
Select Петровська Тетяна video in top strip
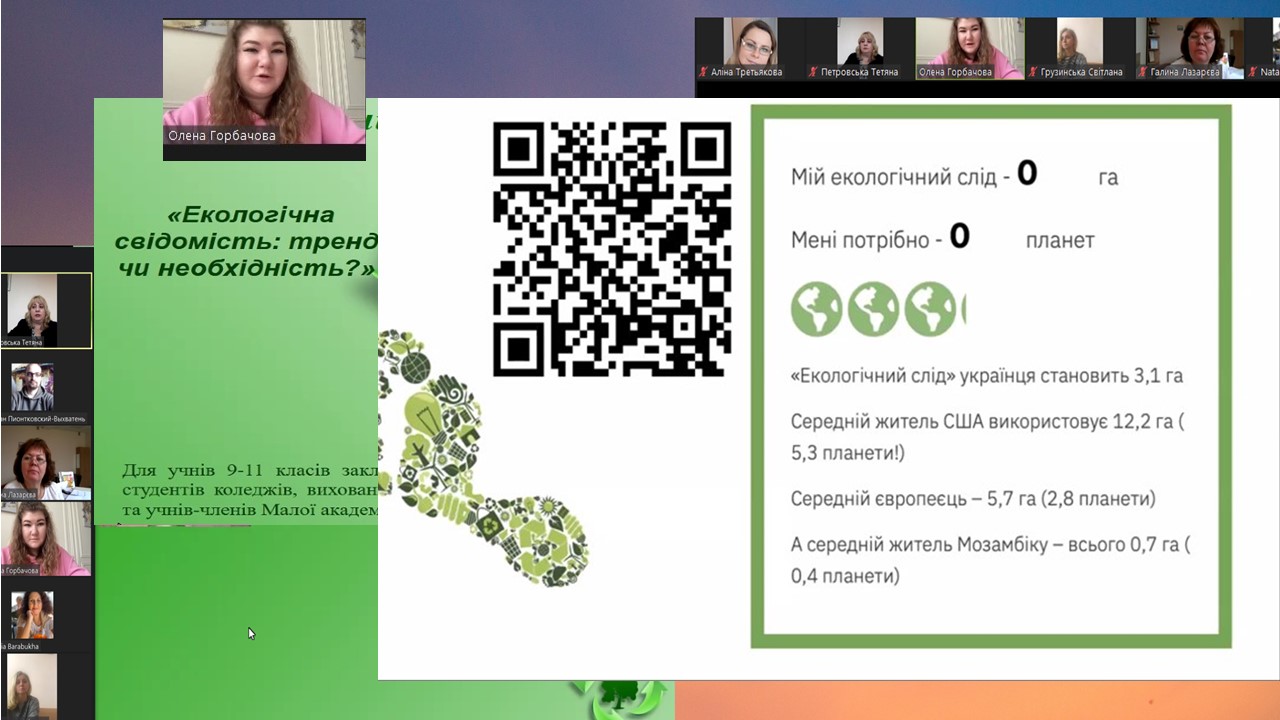coord(859,43)
